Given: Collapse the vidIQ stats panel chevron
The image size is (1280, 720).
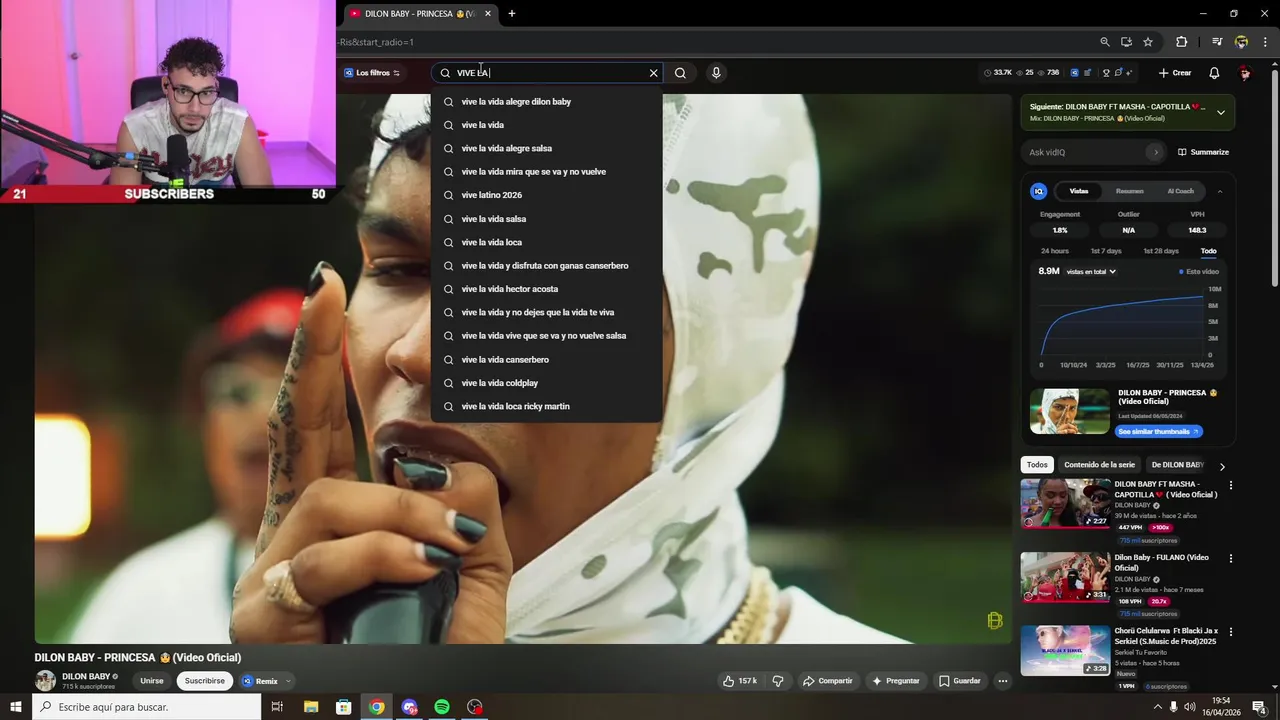Looking at the screenshot, I should (1219, 191).
